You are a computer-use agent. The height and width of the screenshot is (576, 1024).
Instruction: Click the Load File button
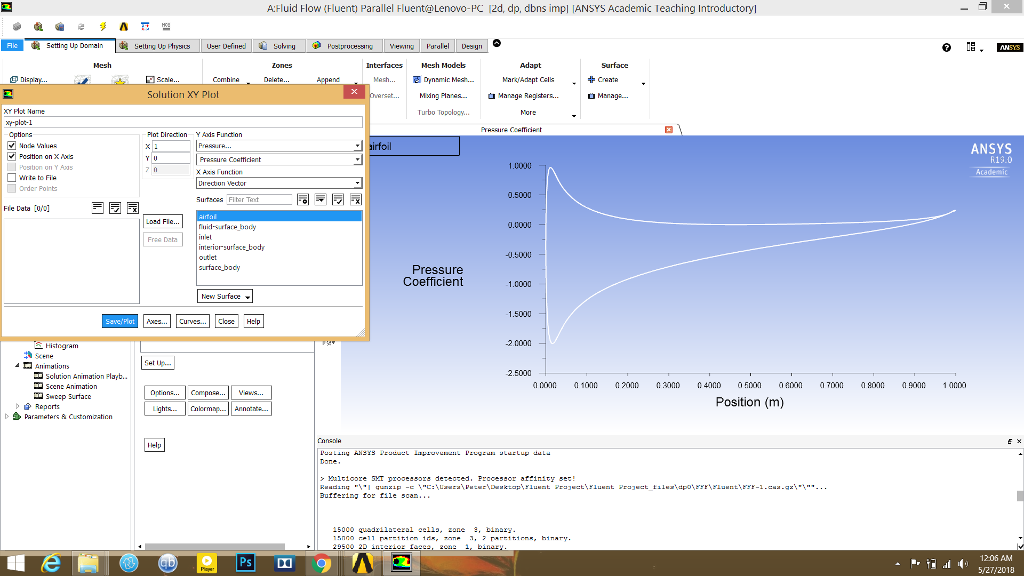click(x=161, y=221)
